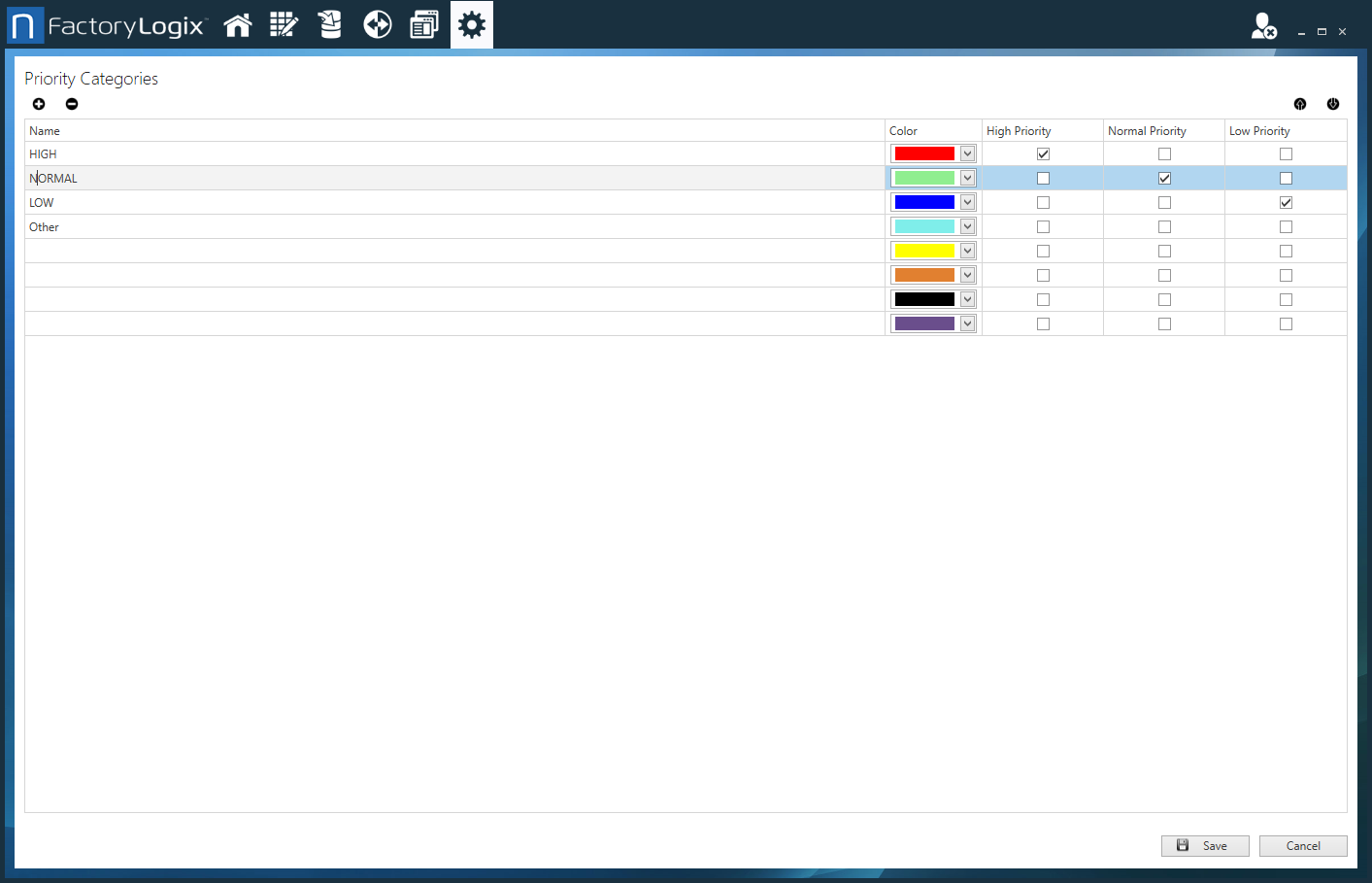Uncheck Low Priority for the LOW row

click(x=1286, y=202)
